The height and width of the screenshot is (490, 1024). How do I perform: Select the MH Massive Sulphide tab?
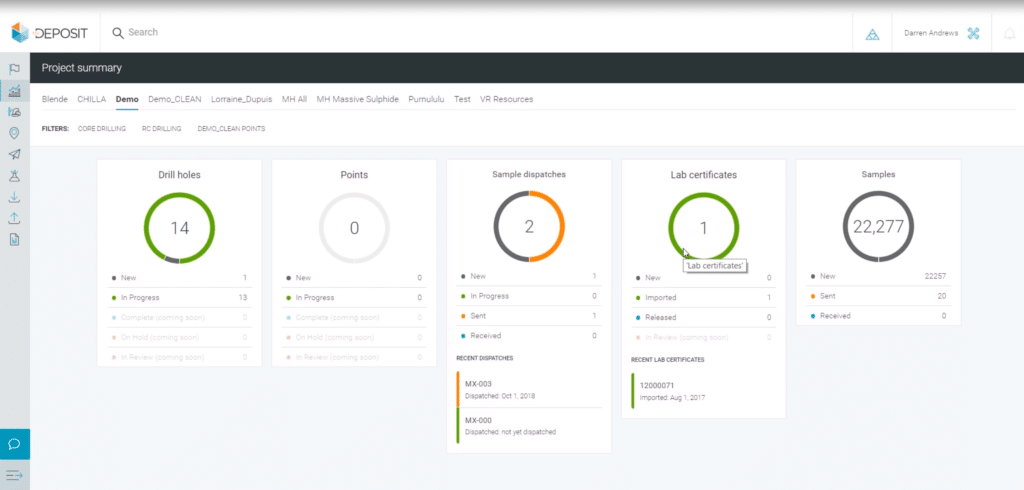point(357,99)
